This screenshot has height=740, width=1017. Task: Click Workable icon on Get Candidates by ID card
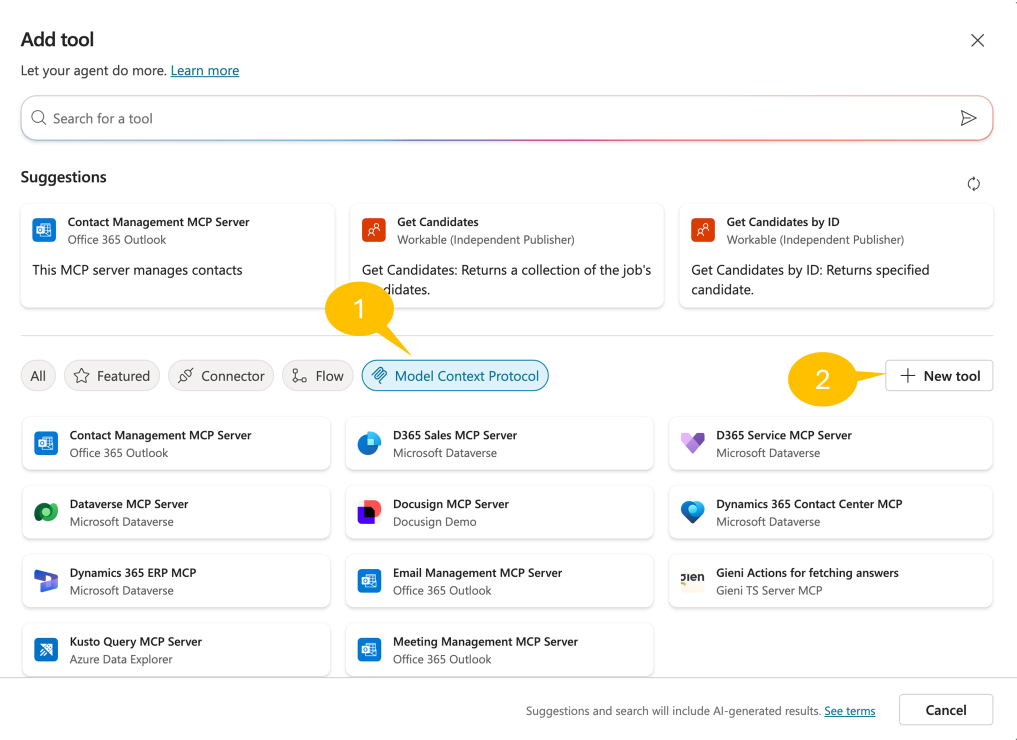click(x=703, y=230)
